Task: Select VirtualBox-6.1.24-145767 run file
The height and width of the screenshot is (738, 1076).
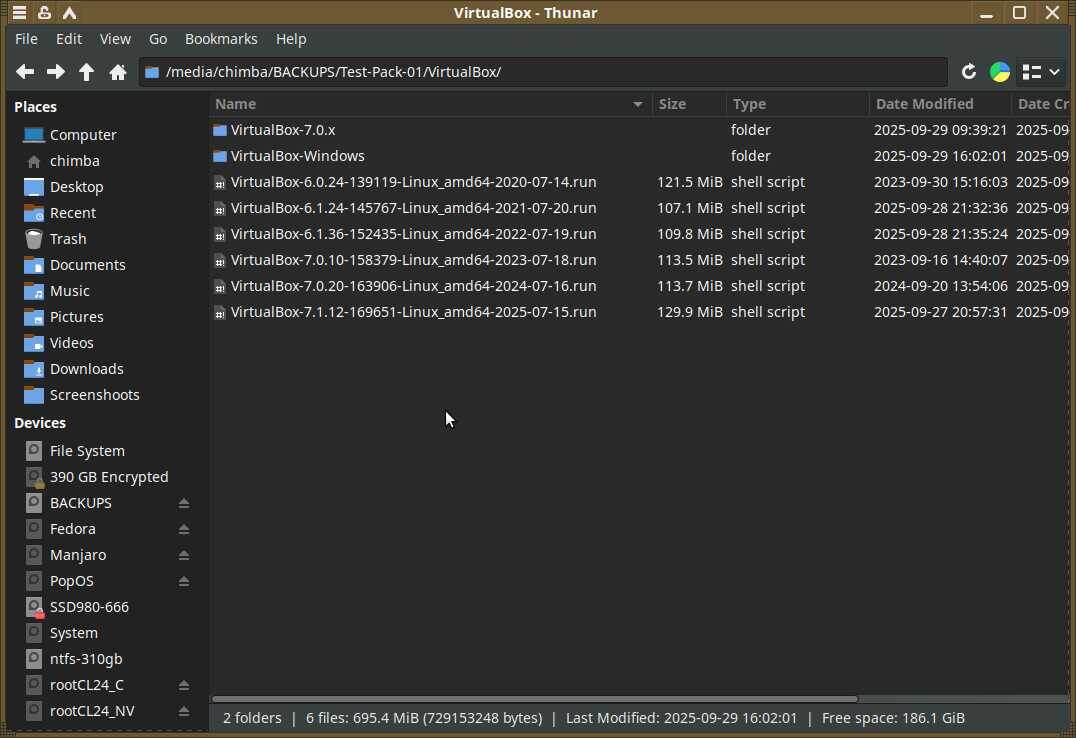Action: click(413, 208)
